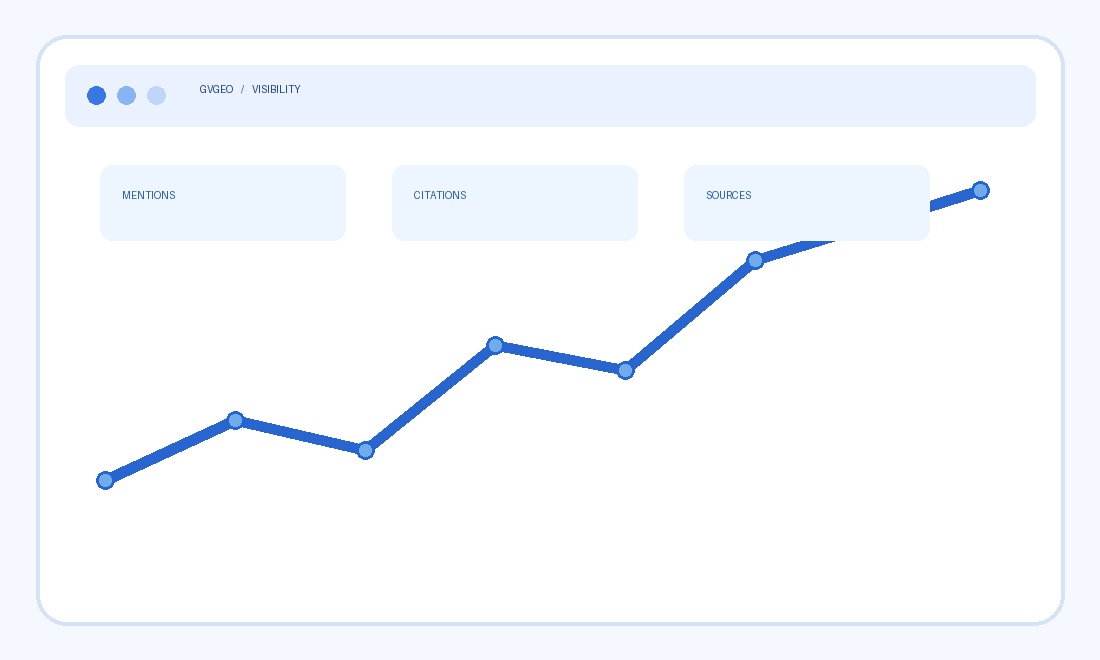Select the first data point on the line chart
The width and height of the screenshot is (1100, 660).
tap(105, 480)
